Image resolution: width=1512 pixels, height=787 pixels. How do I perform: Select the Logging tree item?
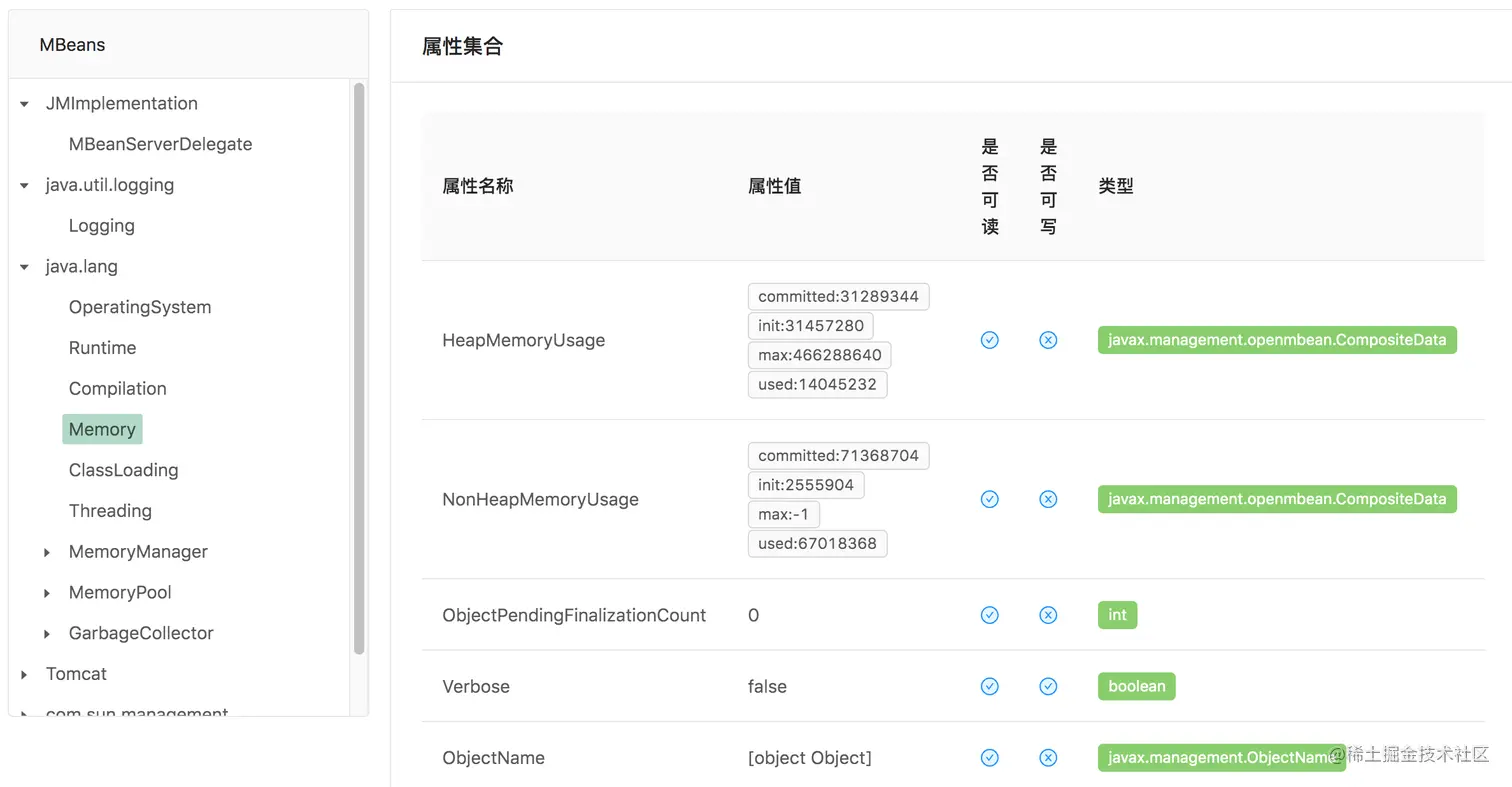pos(102,226)
